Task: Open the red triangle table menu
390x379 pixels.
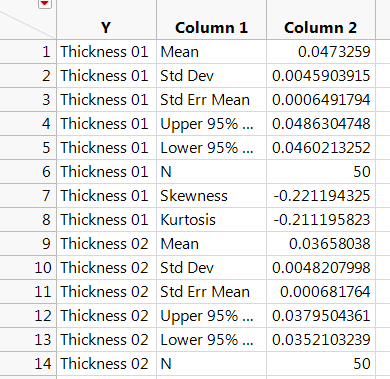Action: coord(45,3)
